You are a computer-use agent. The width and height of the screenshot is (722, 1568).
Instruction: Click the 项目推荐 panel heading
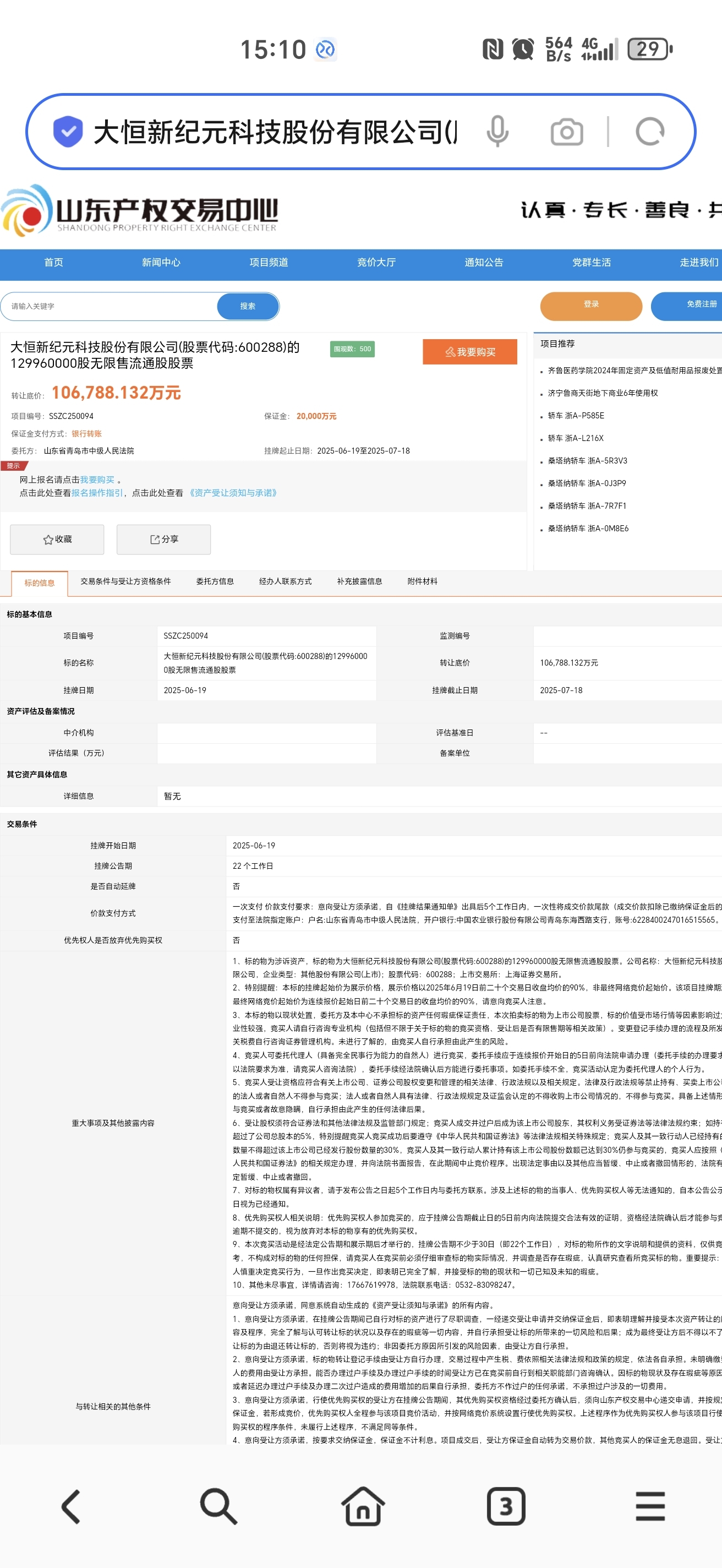[557, 344]
